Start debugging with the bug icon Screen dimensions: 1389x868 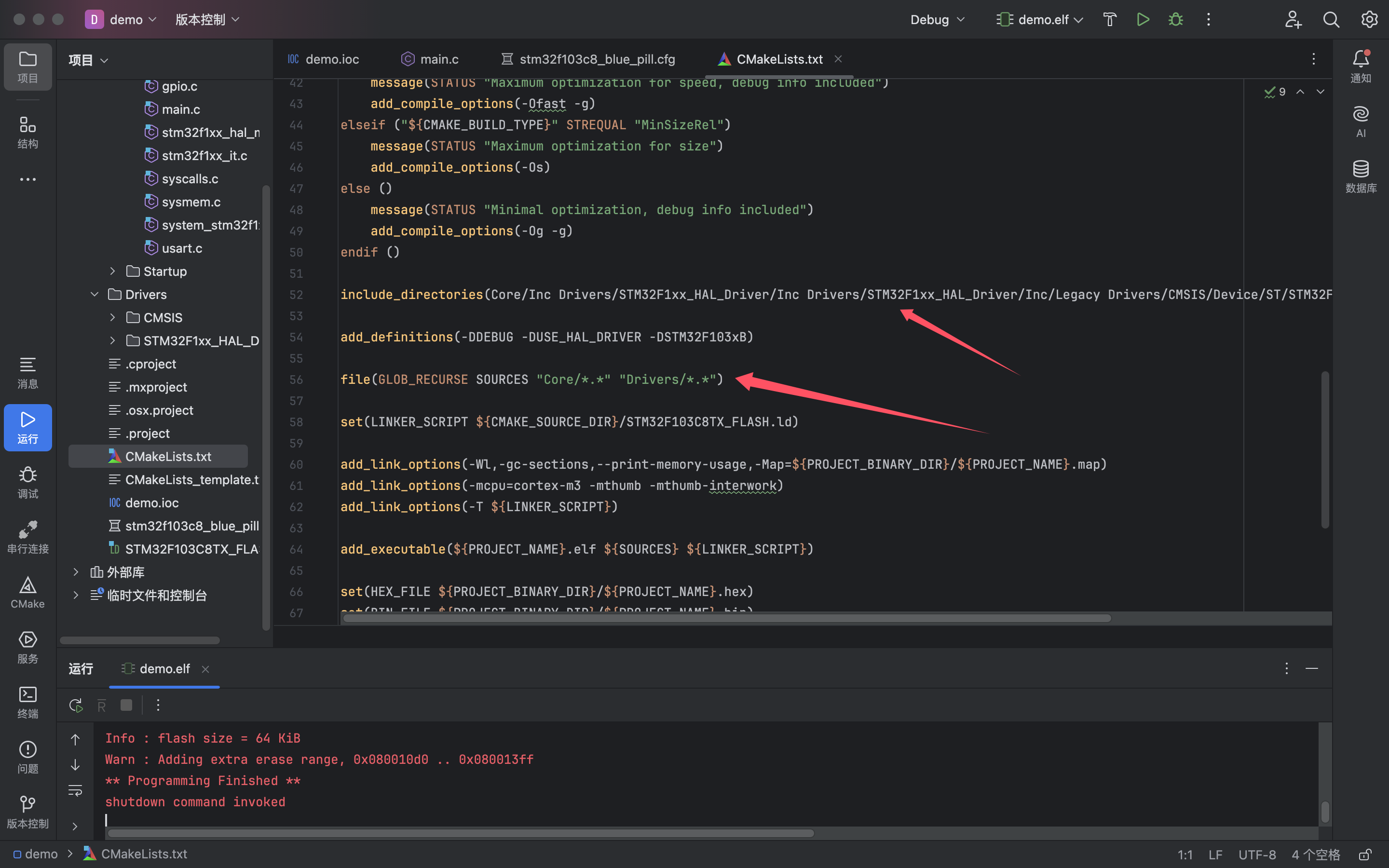click(x=1175, y=19)
